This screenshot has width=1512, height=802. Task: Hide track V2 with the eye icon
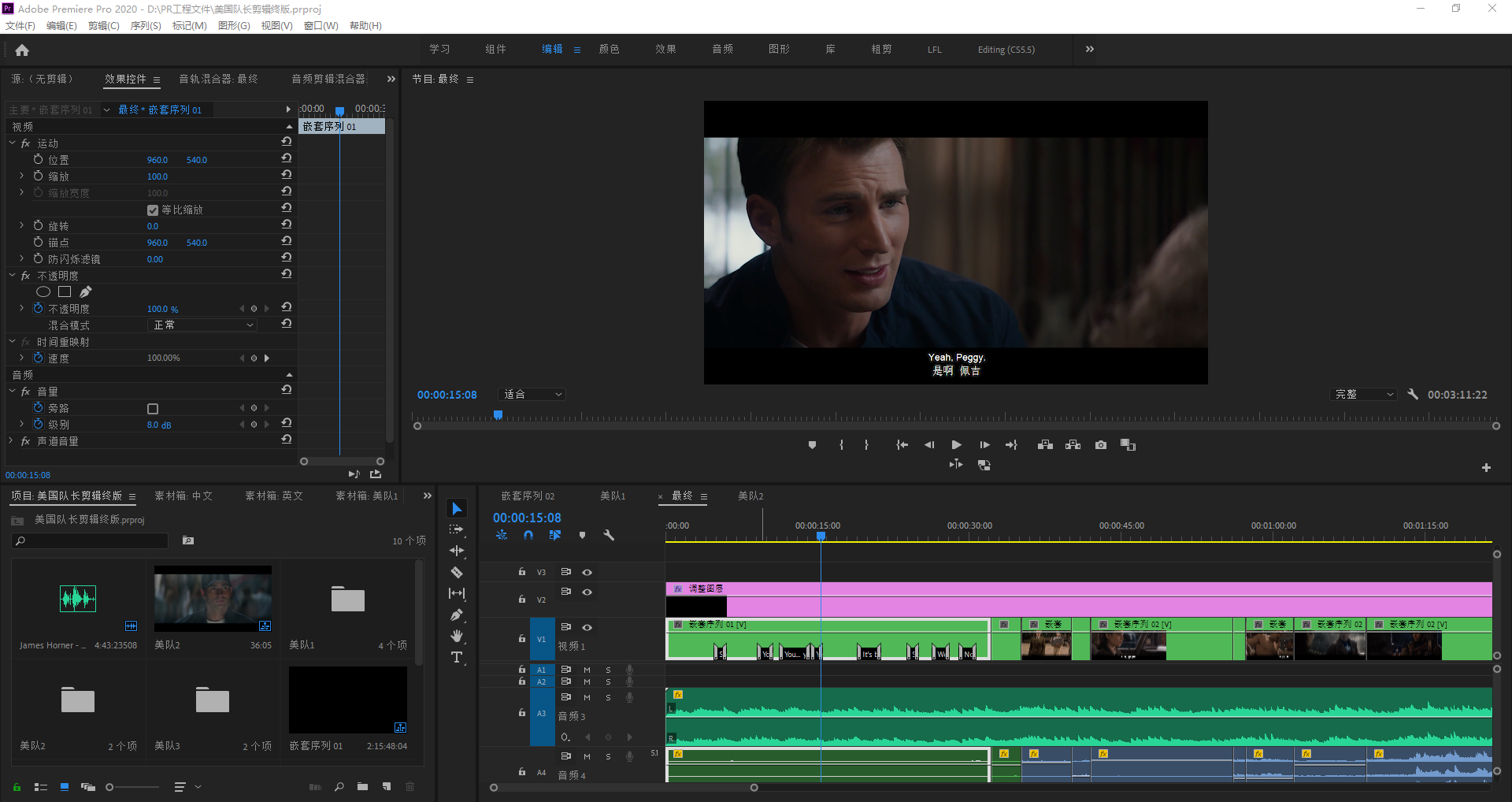(x=587, y=592)
